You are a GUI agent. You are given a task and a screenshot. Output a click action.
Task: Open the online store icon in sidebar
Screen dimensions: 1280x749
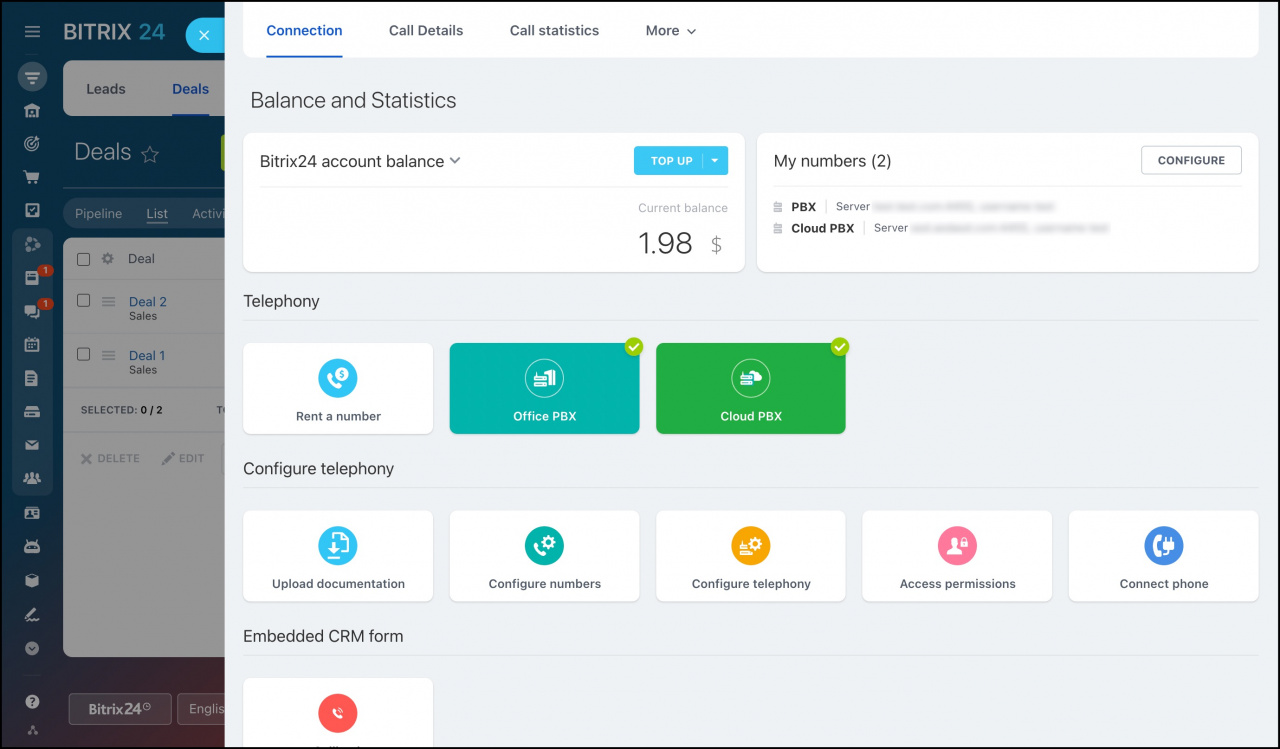coord(32,110)
